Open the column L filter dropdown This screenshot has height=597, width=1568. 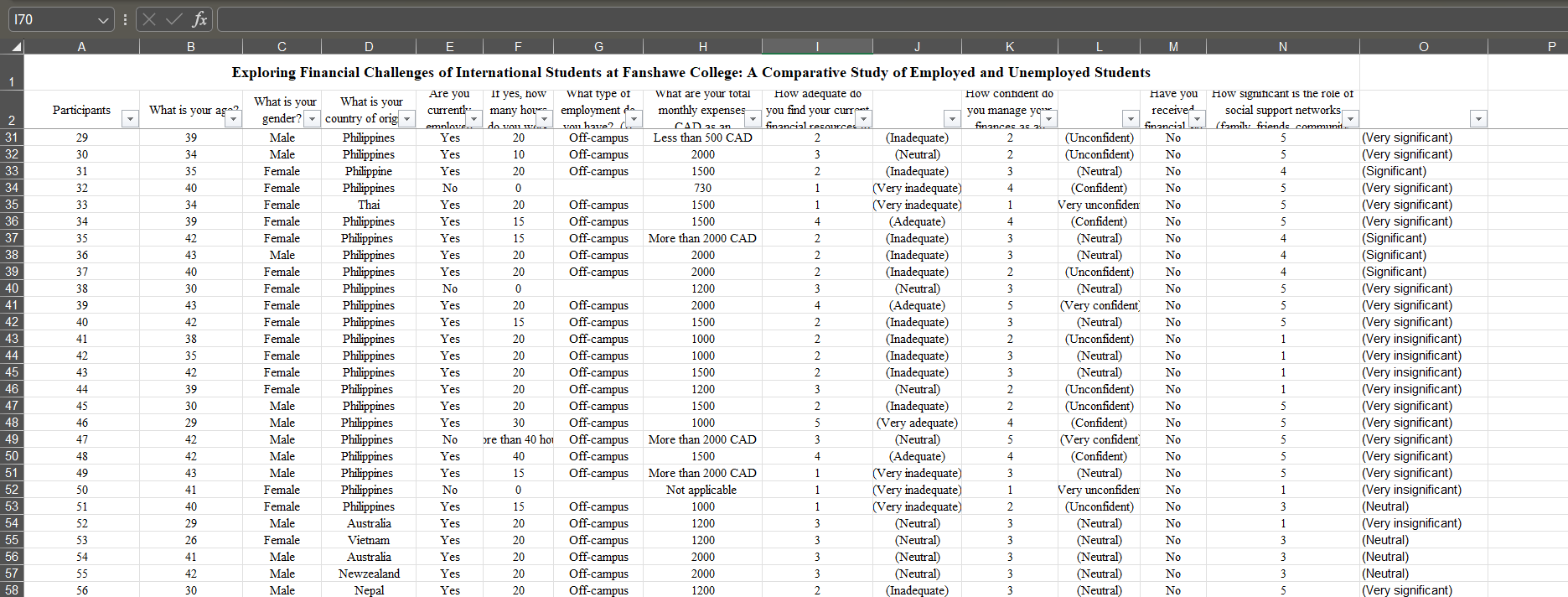[x=1131, y=119]
